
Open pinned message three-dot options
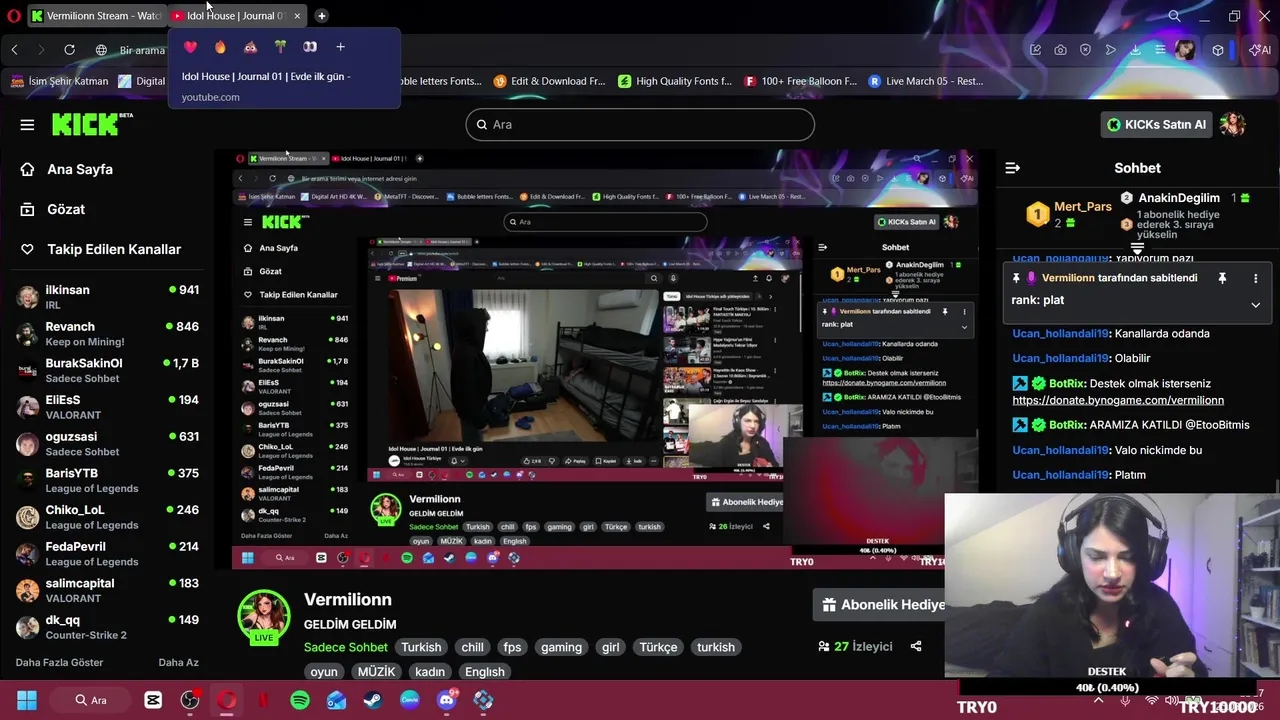pos(1255,278)
